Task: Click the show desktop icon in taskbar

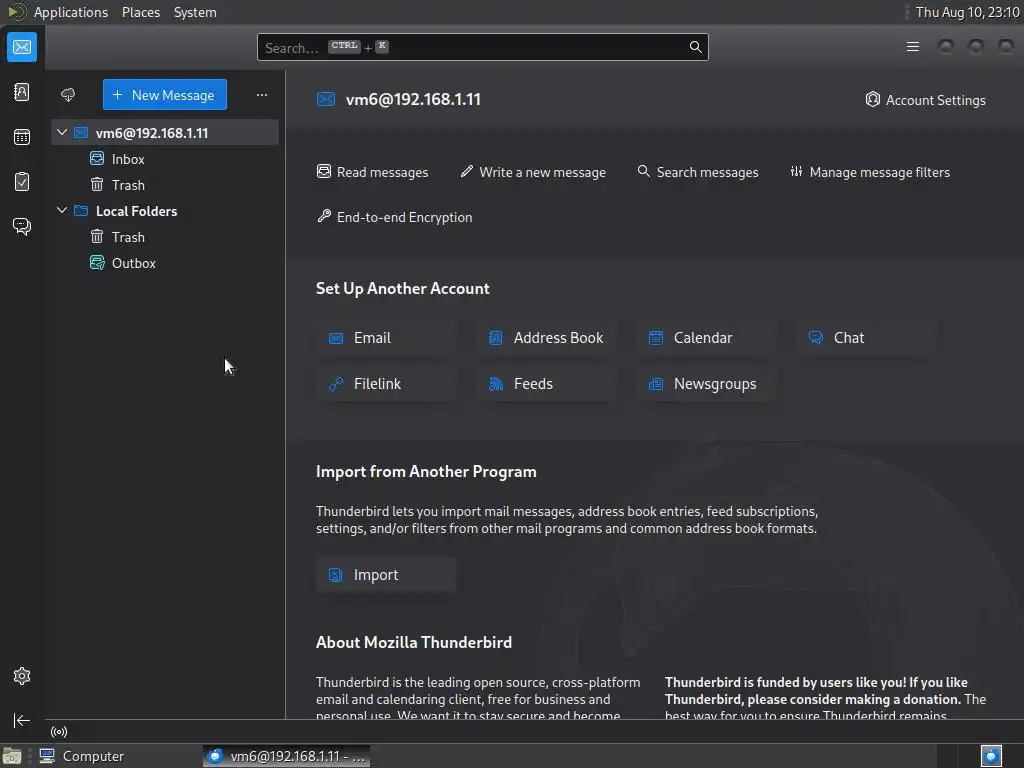Action: click(x=12, y=756)
